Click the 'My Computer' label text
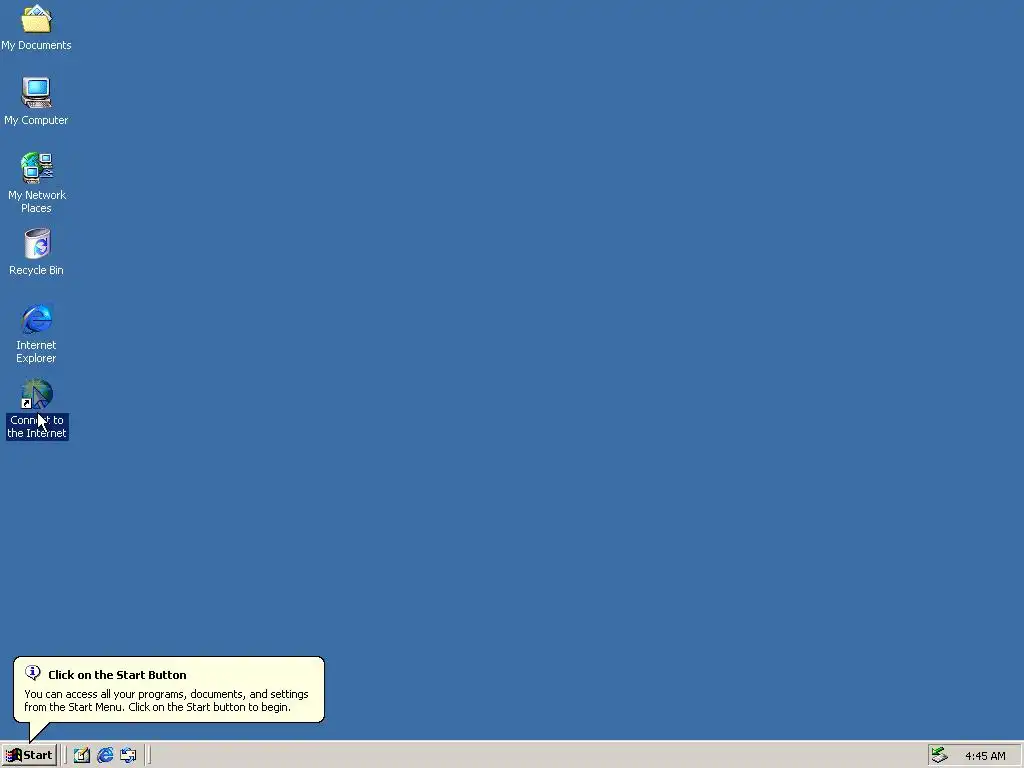 click(x=36, y=120)
